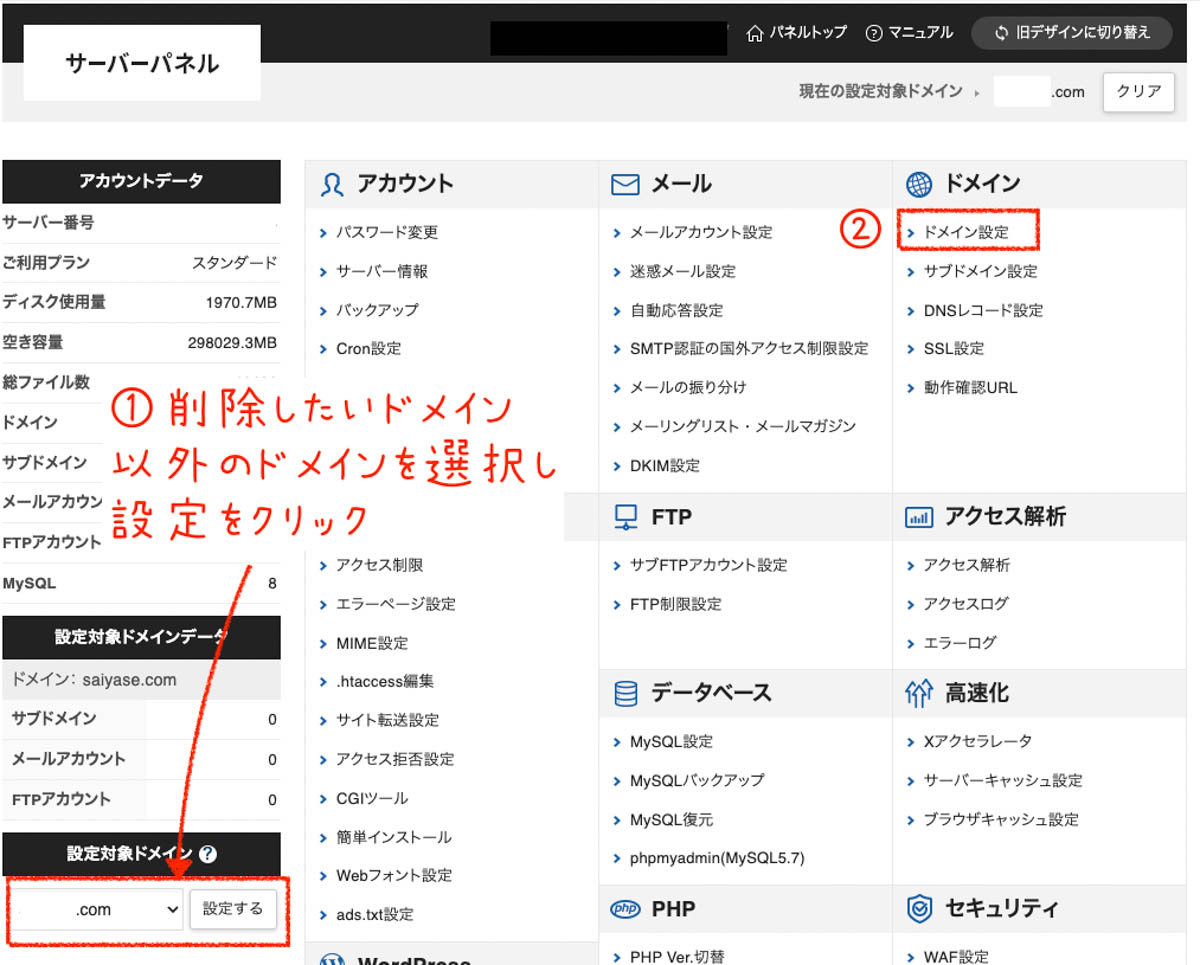Screen dimensions: 1200x965
Task: Open アクセス解析 link in the list
Action: [x=966, y=565]
